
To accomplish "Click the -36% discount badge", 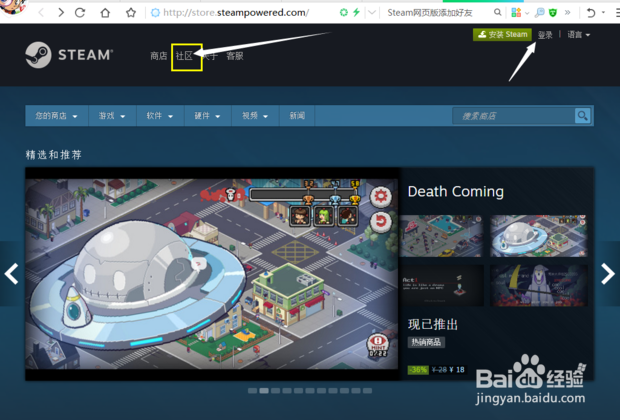I will pyautogui.click(x=418, y=370).
